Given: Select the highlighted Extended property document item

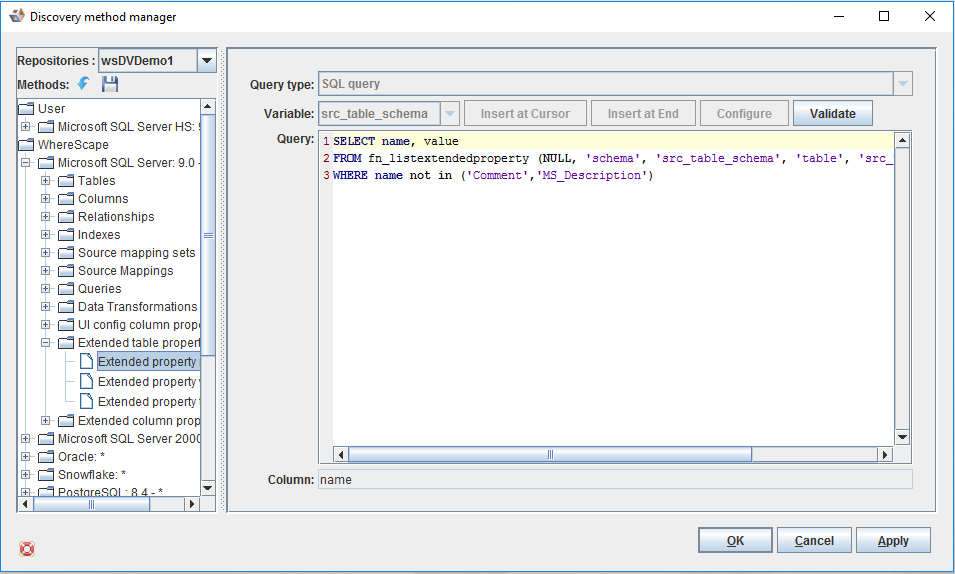Looking at the screenshot, I should coord(146,361).
